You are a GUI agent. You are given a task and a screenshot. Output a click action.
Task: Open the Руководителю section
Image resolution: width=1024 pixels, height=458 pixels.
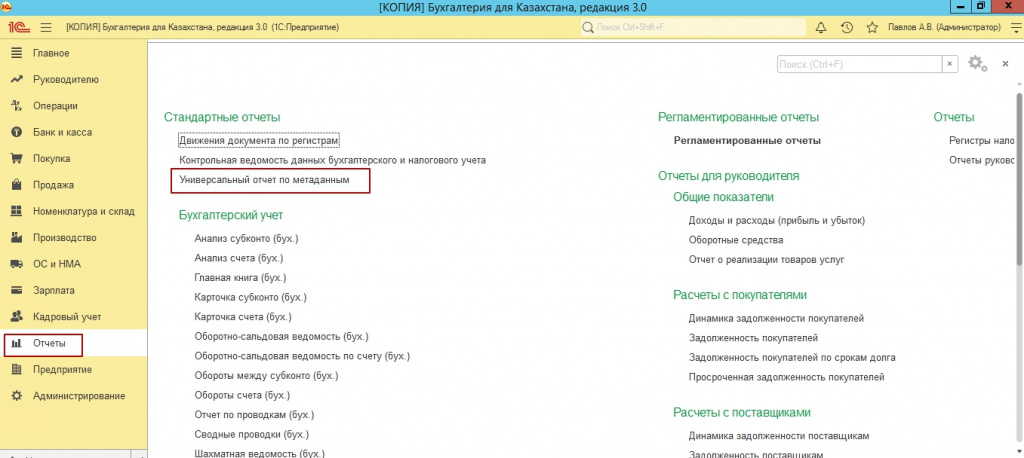click(65, 80)
